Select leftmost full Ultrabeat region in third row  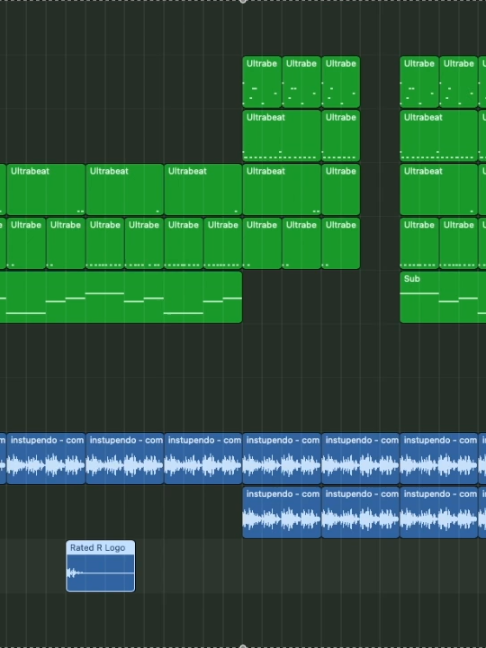point(46,189)
